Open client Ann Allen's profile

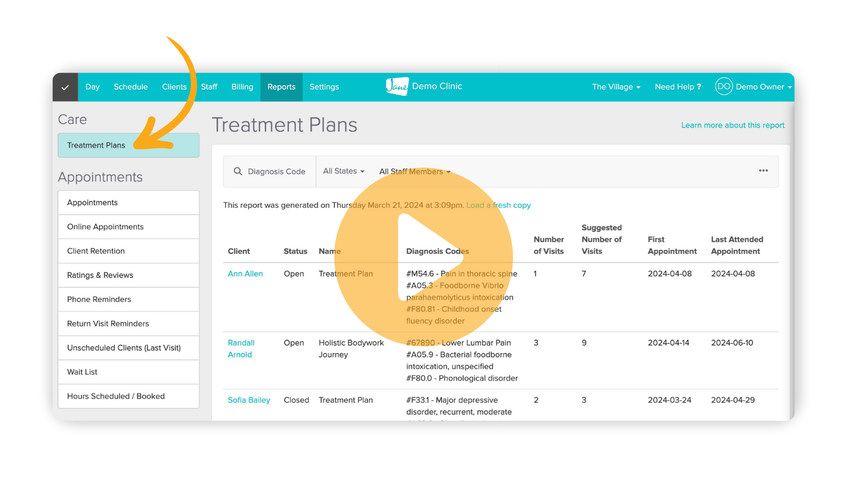pyautogui.click(x=245, y=274)
